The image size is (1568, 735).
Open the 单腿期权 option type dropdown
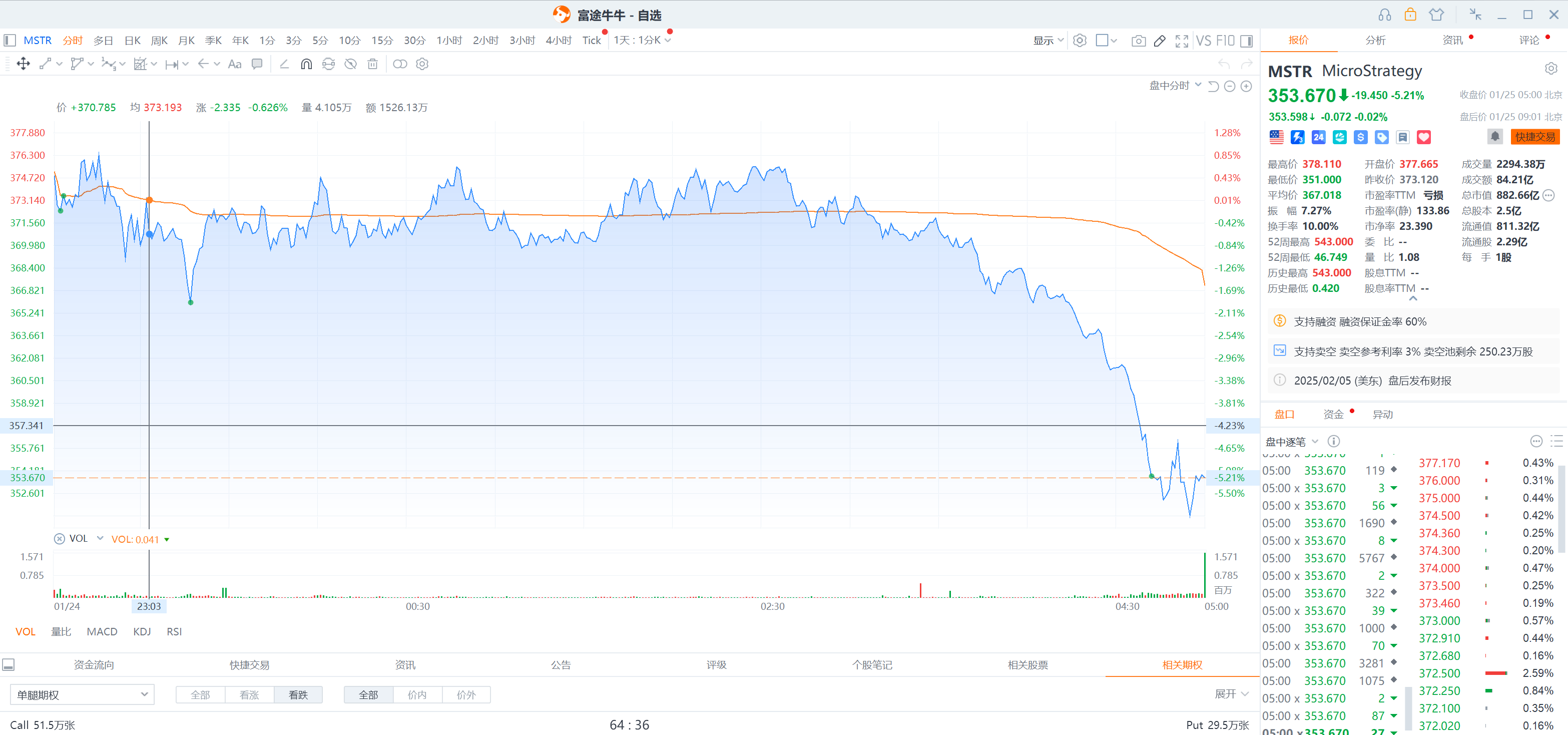(x=82, y=695)
